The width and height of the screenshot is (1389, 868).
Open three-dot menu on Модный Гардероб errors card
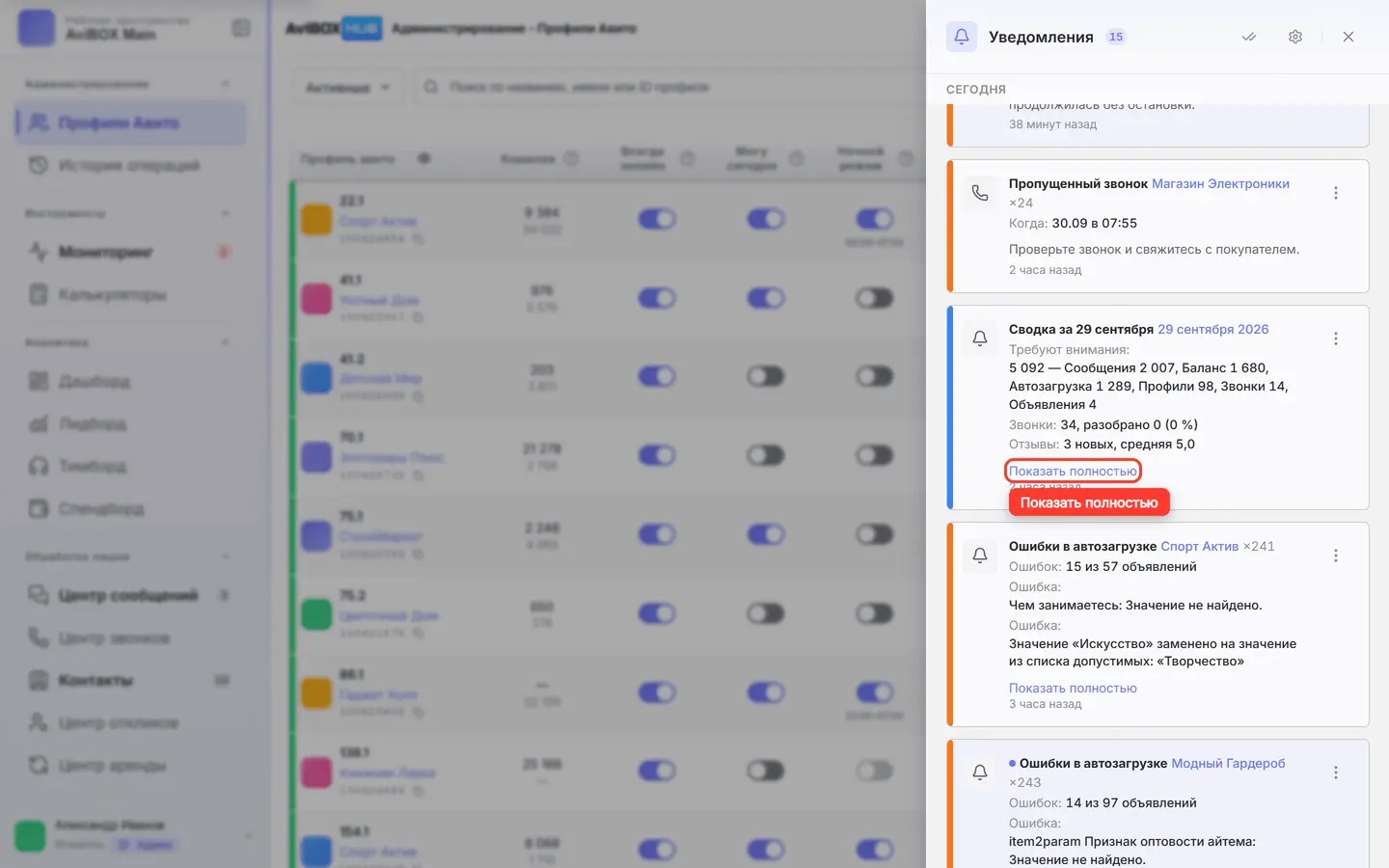click(x=1336, y=773)
